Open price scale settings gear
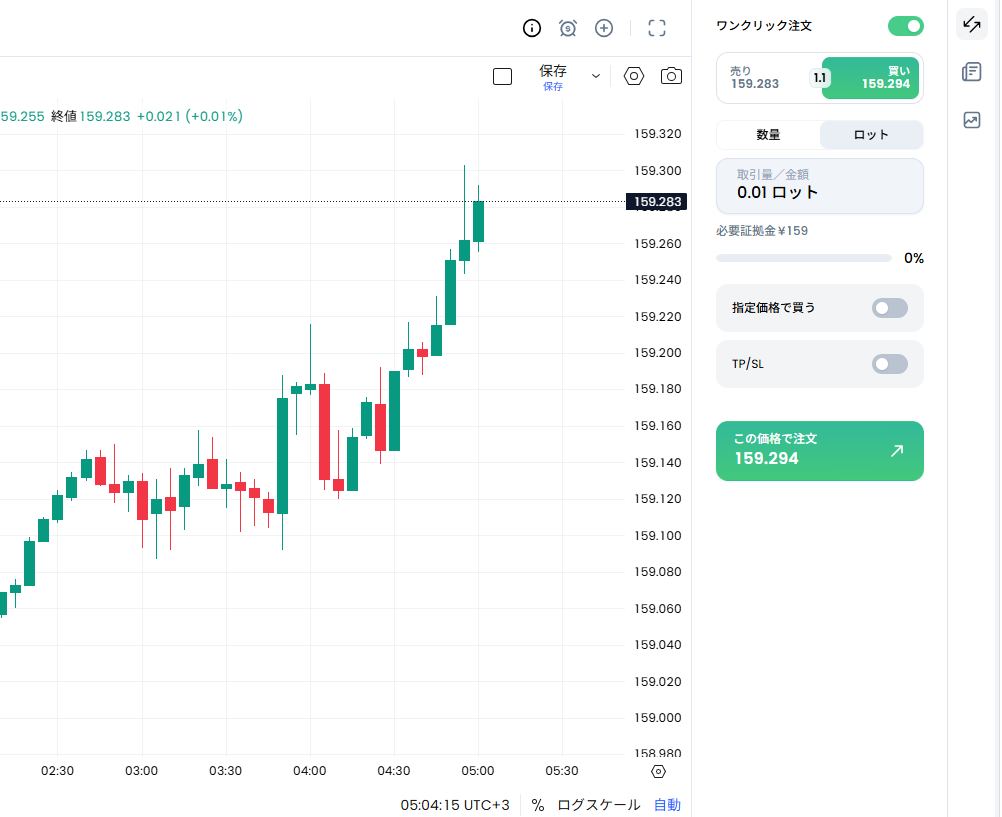Screen dimensions: 1002x817 click(658, 772)
